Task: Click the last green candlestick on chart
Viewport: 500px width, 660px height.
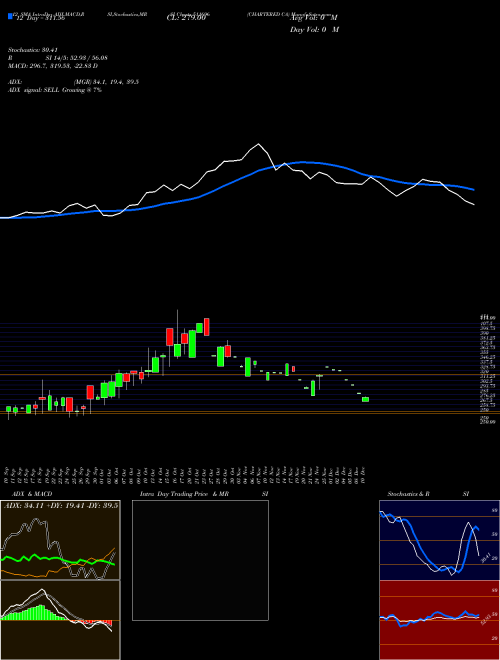Action: click(365, 399)
